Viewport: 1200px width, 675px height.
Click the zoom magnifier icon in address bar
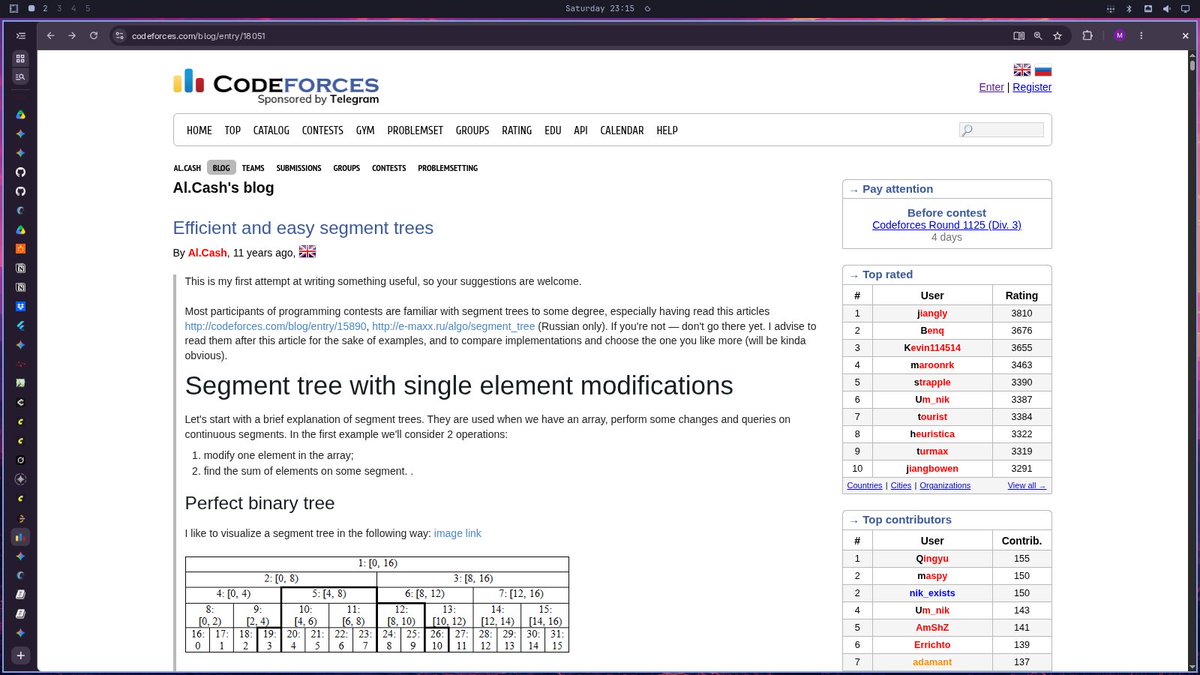click(x=1038, y=36)
